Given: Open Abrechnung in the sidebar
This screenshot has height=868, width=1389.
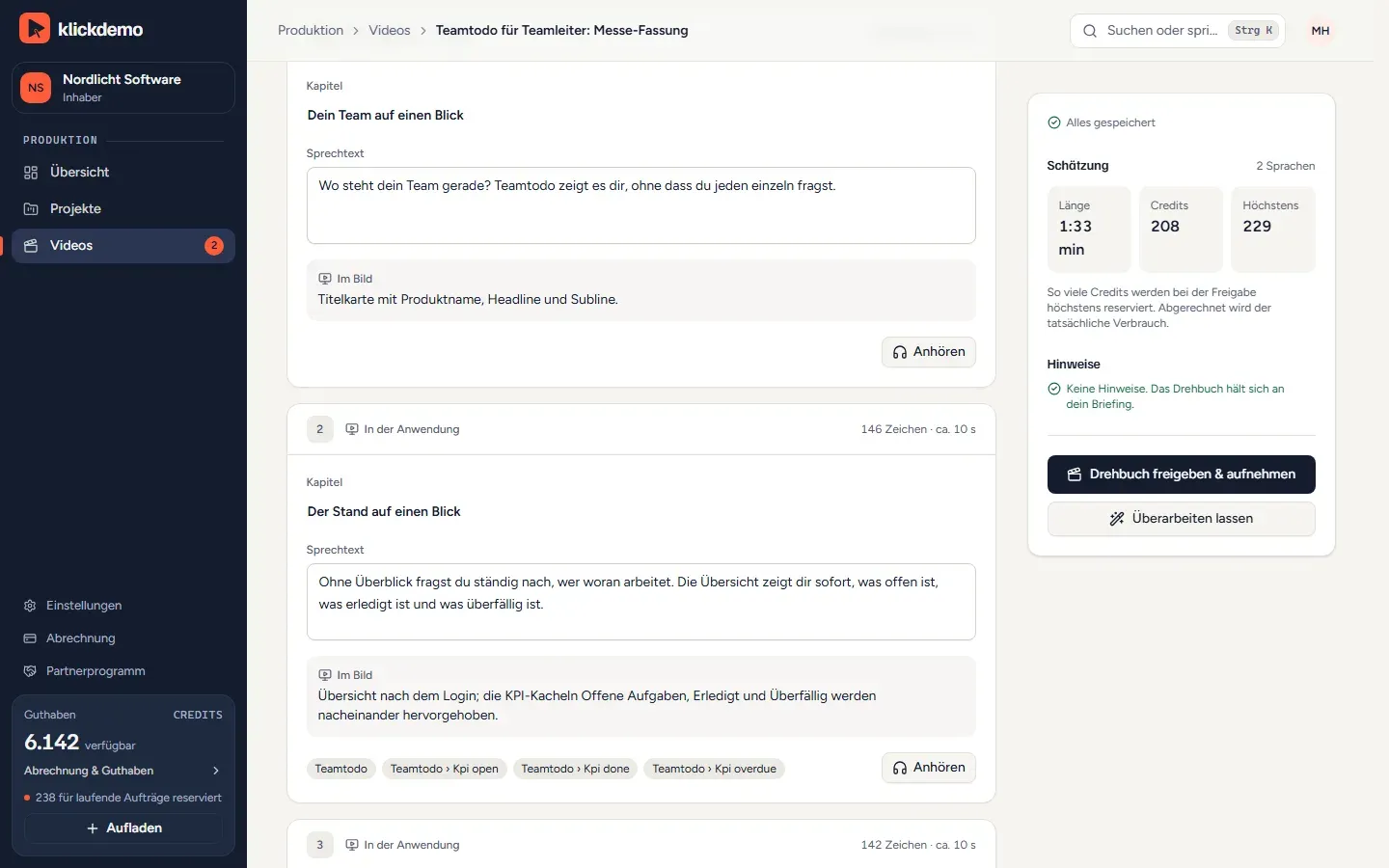Looking at the screenshot, I should pyautogui.click(x=123, y=638).
